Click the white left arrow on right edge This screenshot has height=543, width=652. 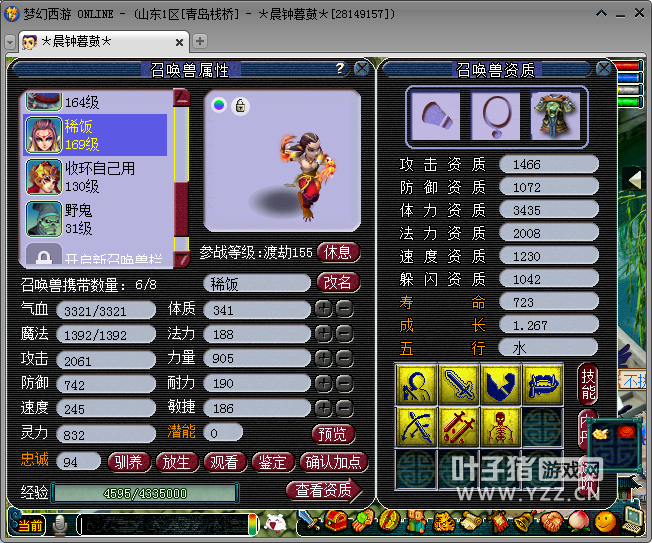click(x=634, y=180)
